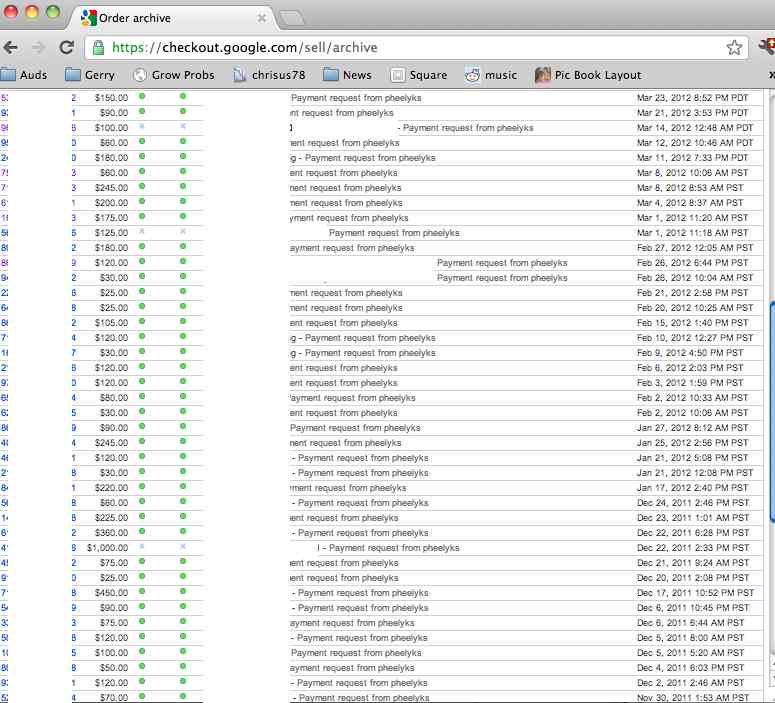775x703 pixels.
Task: Open the chrisus78 bookmark
Action: pyautogui.click(x=271, y=75)
